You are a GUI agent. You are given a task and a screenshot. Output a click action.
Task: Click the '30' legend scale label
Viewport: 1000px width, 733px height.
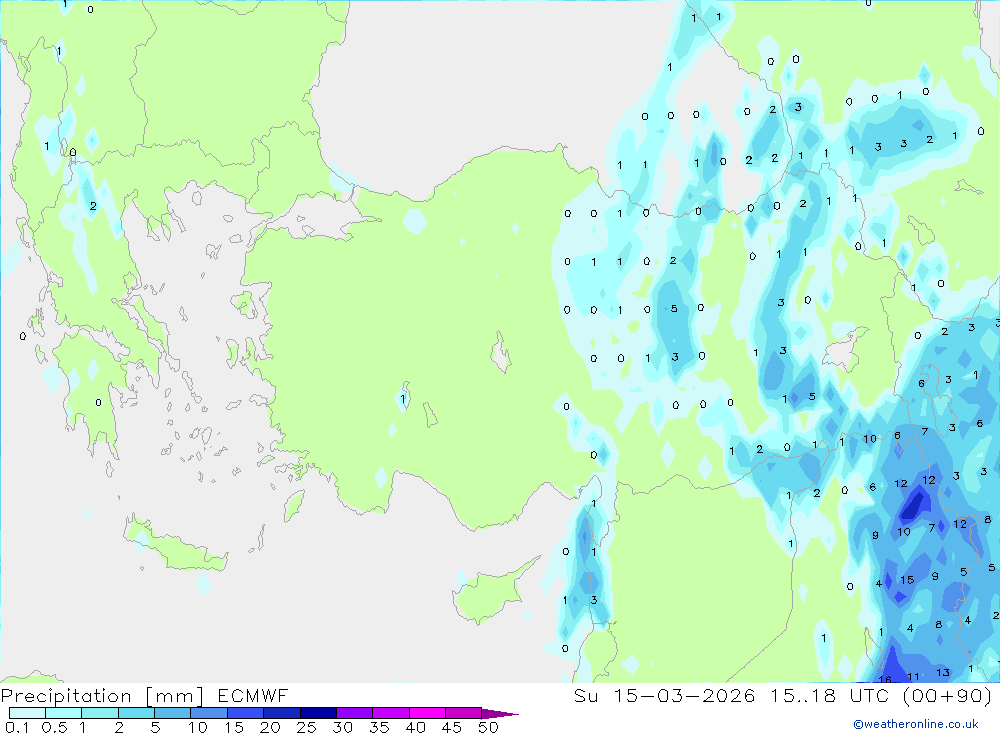(x=343, y=727)
